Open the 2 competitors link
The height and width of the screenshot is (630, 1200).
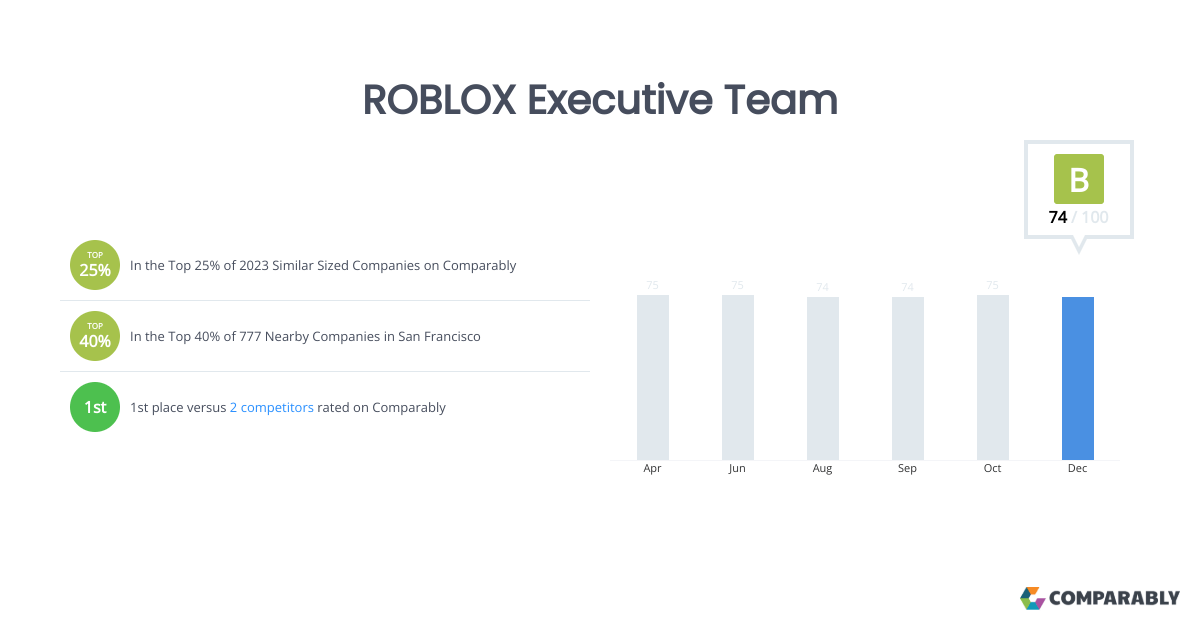pos(271,407)
